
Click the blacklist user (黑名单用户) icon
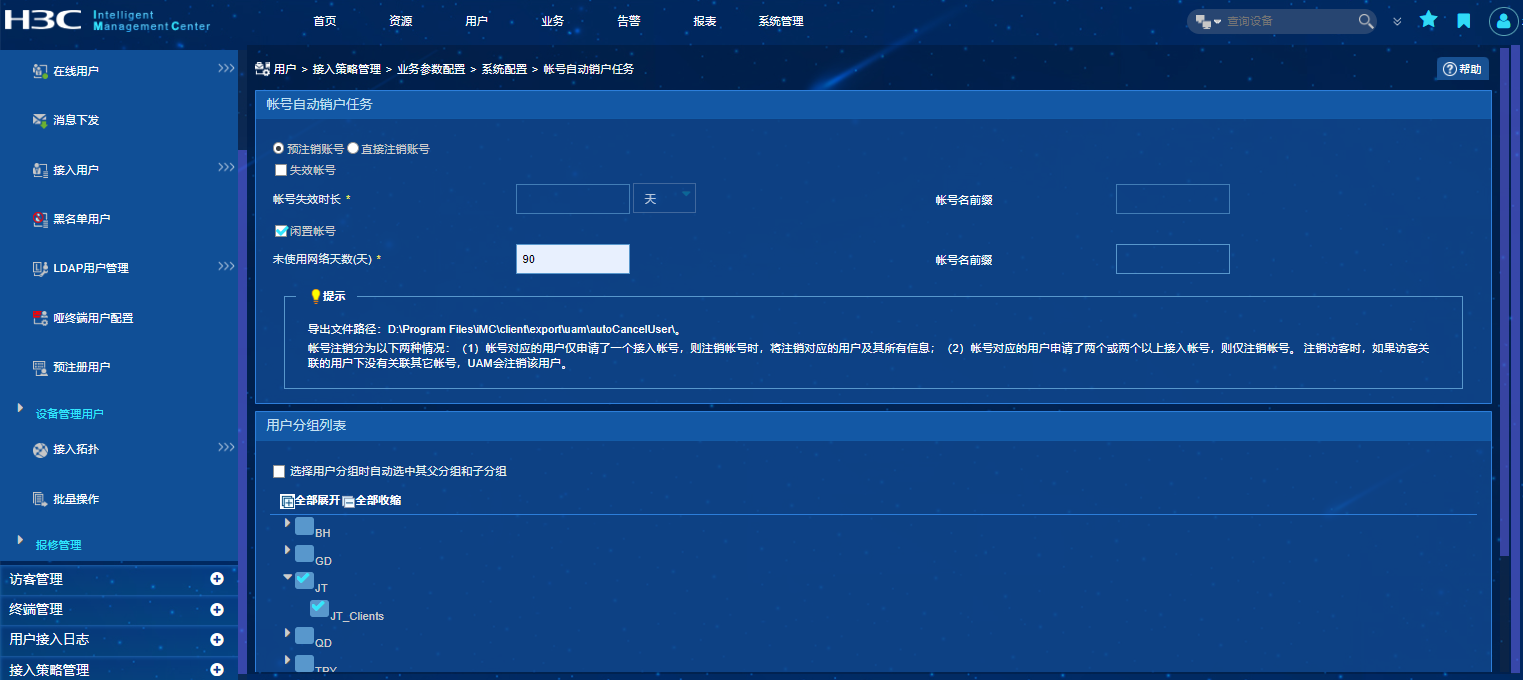tap(40, 219)
